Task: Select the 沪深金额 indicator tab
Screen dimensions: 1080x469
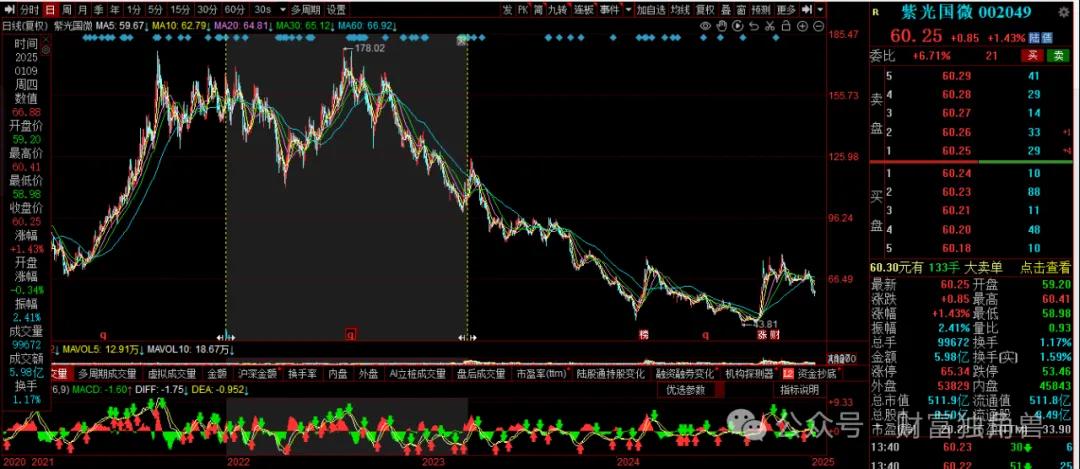Action: pyautogui.click(x=258, y=374)
